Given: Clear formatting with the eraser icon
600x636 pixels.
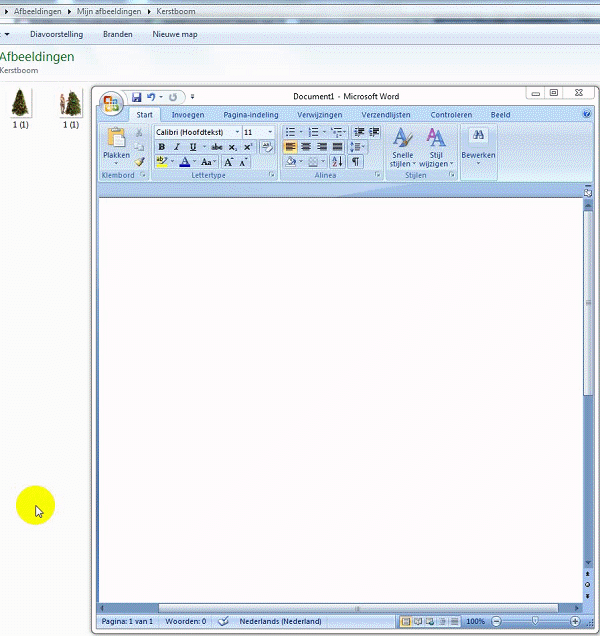Looking at the screenshot, I should [x=267, y=147].
